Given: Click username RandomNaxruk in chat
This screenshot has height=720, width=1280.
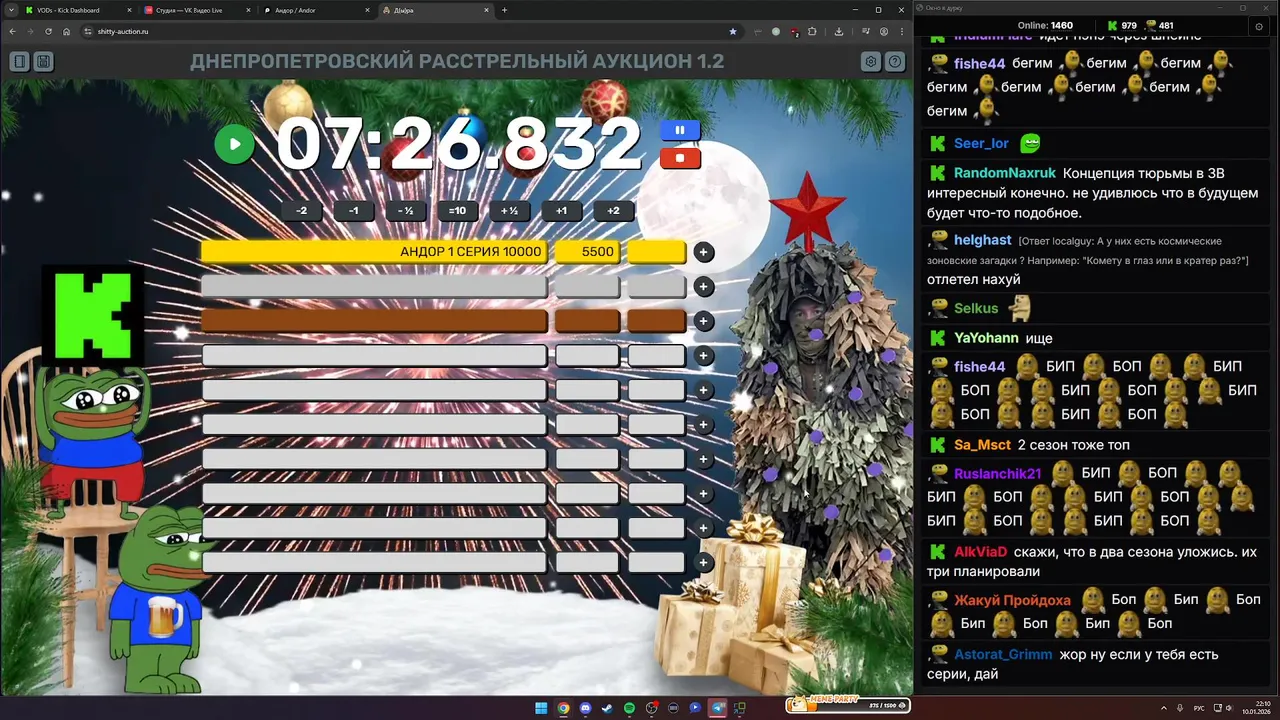Looking at the screenshot, I should [x=1004, y=173].
